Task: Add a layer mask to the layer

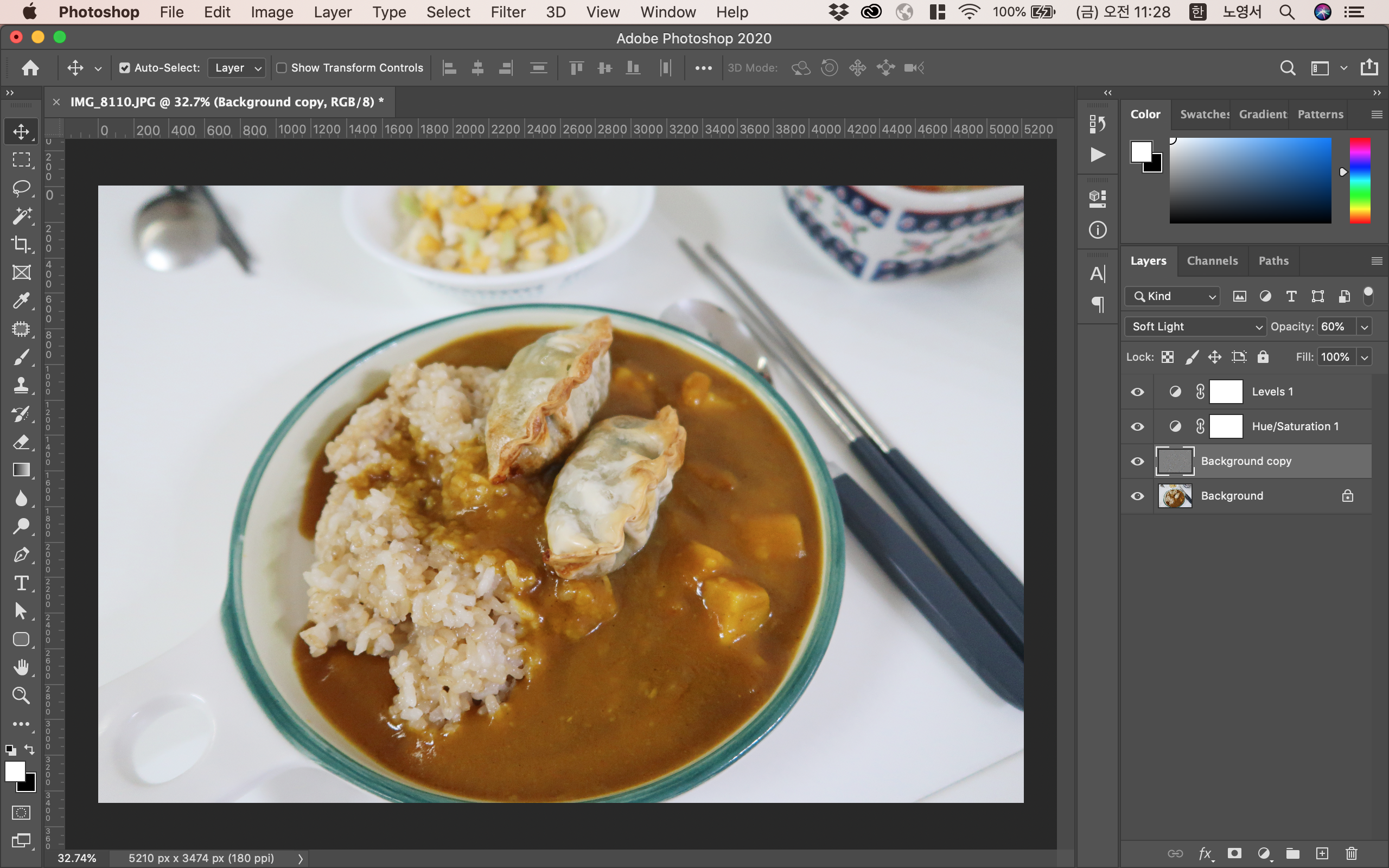Action: click(1234, 854)
